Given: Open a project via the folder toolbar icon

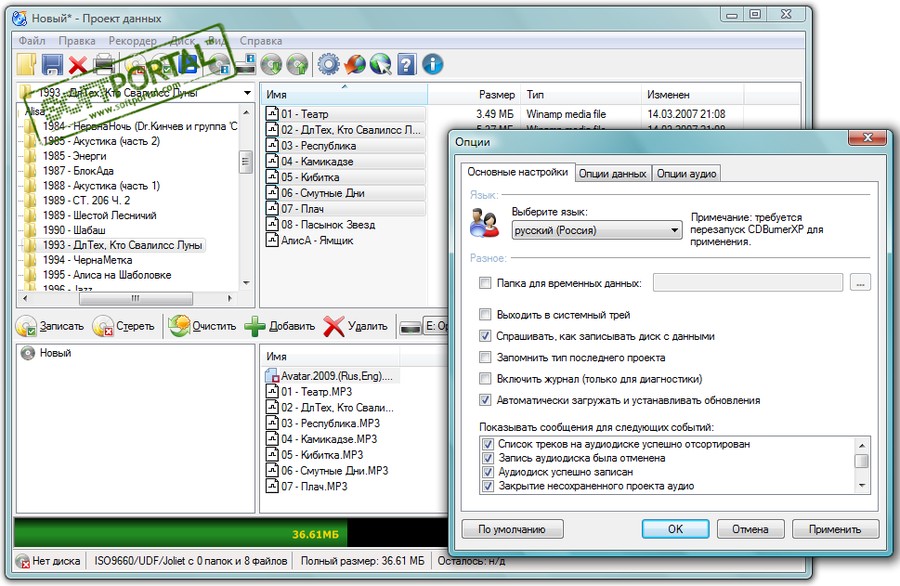Looking at the screenshot, I should [26, 64].
